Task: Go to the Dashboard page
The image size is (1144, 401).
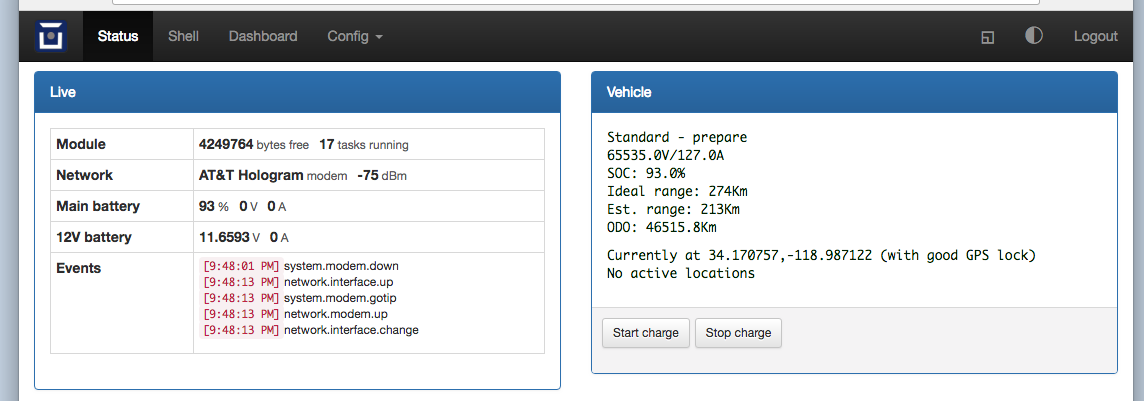Action: [x=263, y=36]
